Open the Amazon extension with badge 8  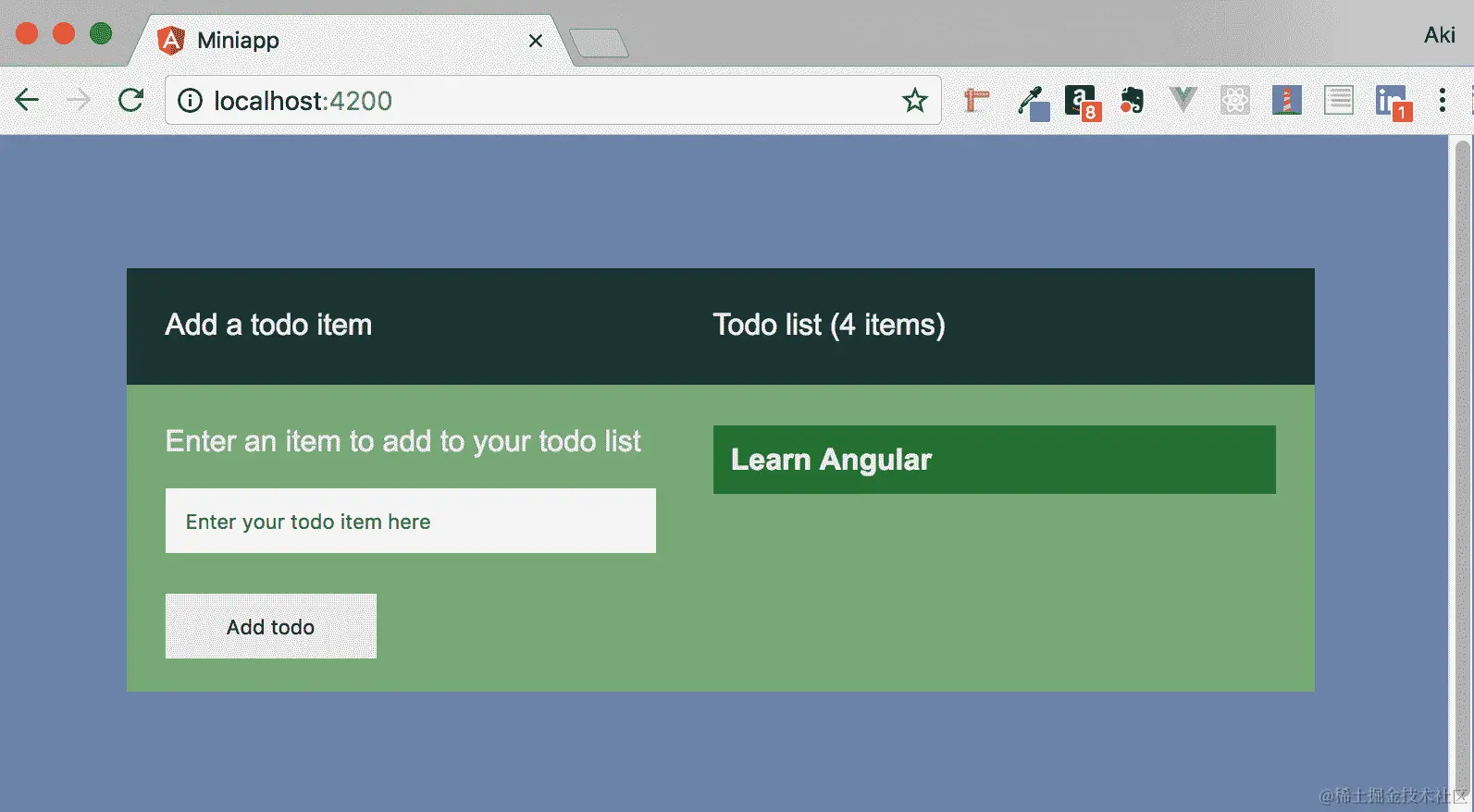tap(1082, 102)
